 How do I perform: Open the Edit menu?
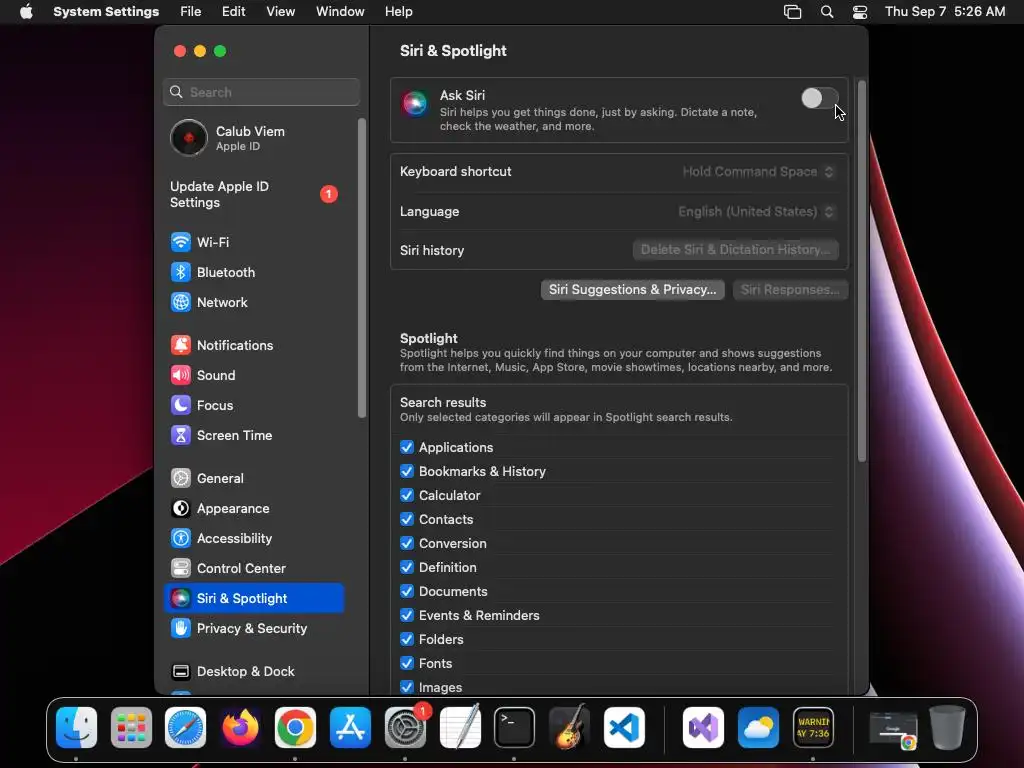[233, 12]
